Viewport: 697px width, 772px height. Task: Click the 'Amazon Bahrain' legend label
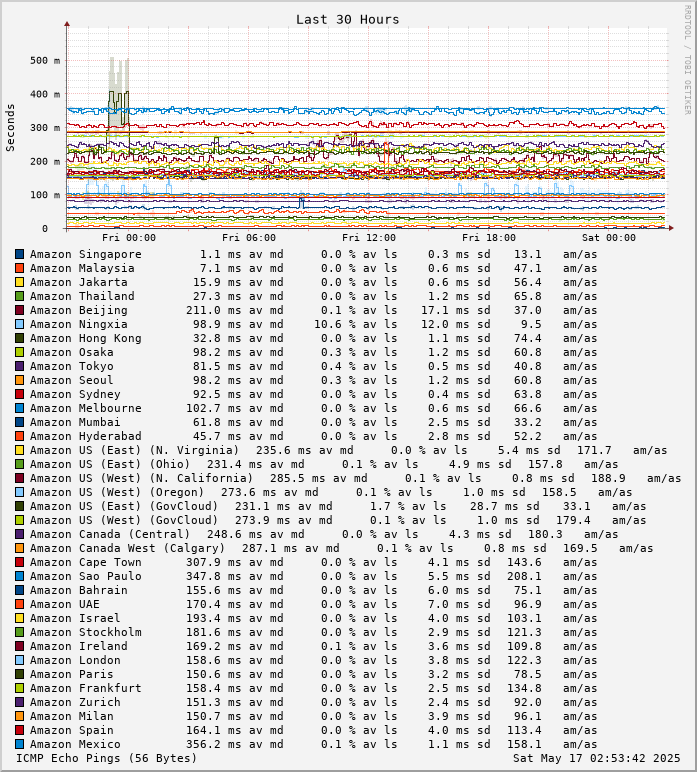(79, 590)
